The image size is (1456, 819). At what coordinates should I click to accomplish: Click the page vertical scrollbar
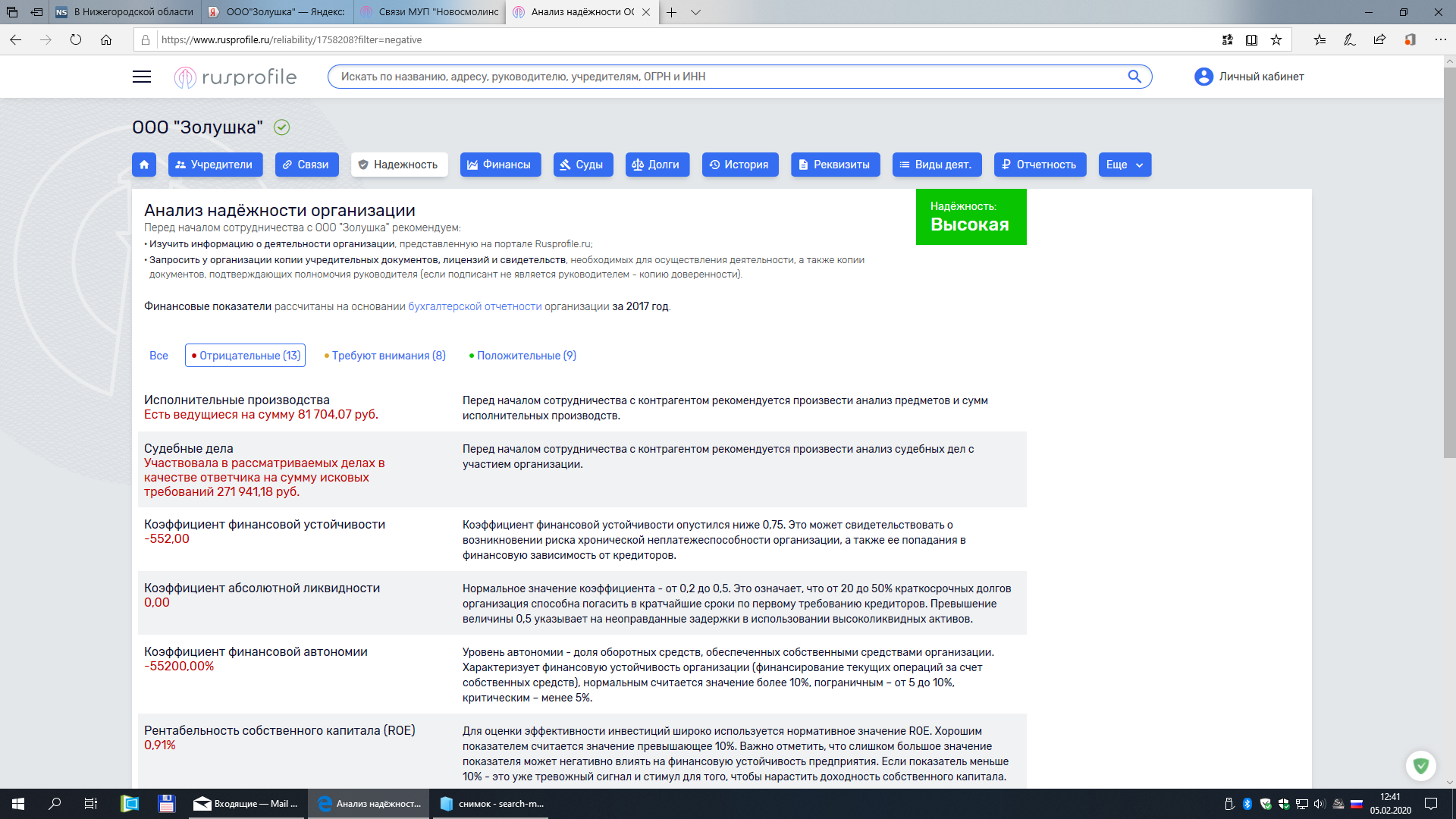pyautogui.click(x=1450, y=263)
